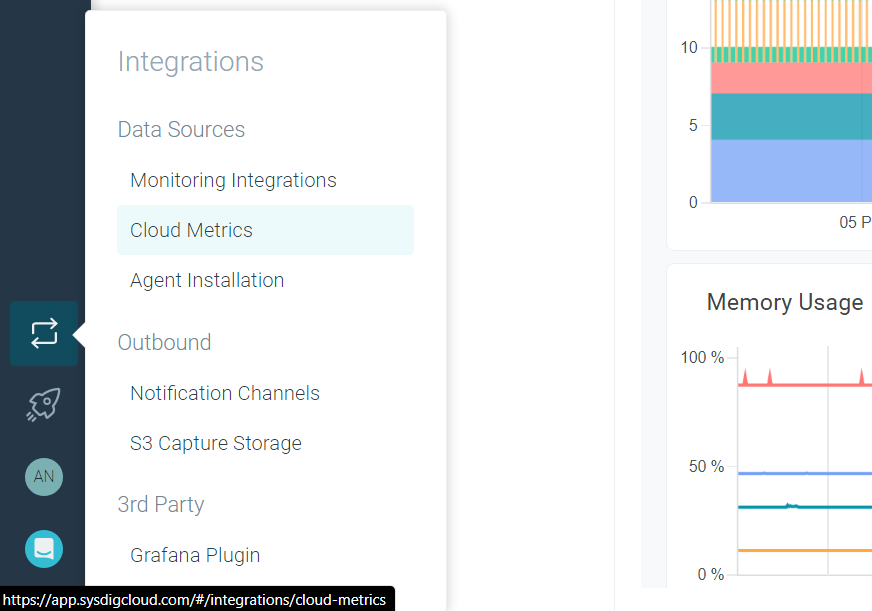The height and width of the screenshot is (611, 872).
Task: Select S3 Capture Storage
Action: click(x=215, y=443)
